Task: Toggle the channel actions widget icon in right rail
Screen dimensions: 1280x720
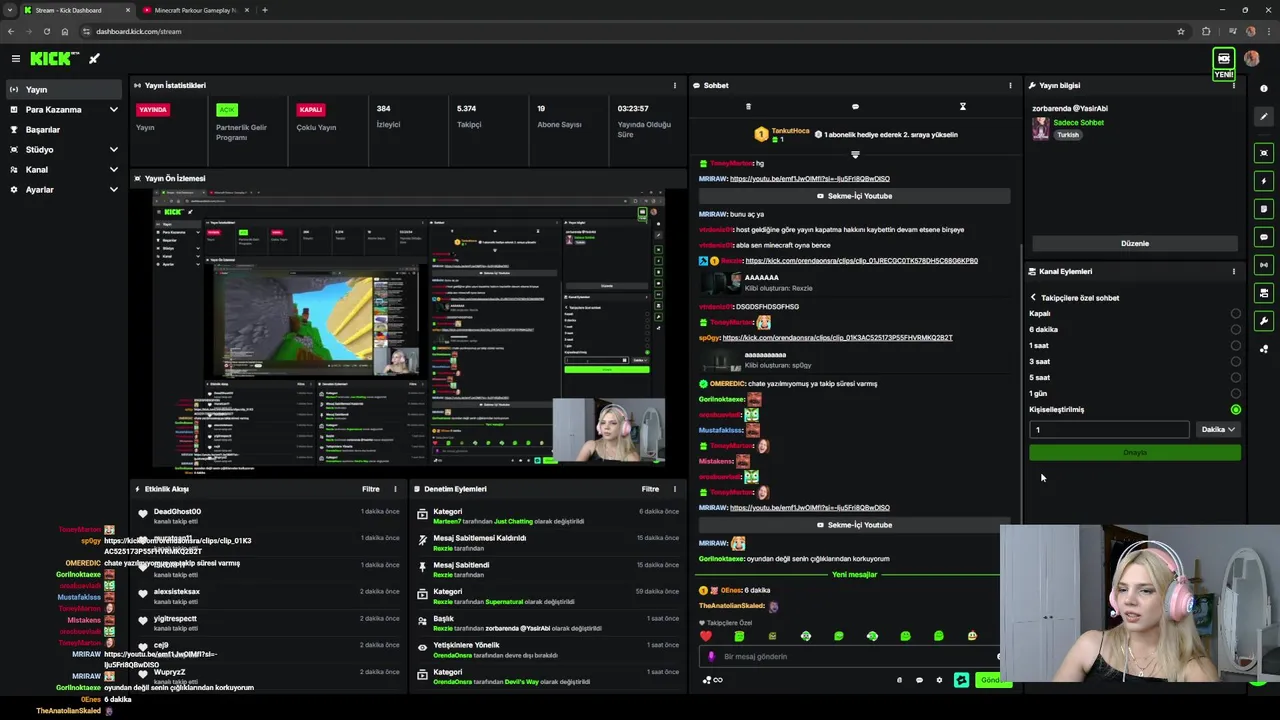Action: click(x=1264, y=293)
